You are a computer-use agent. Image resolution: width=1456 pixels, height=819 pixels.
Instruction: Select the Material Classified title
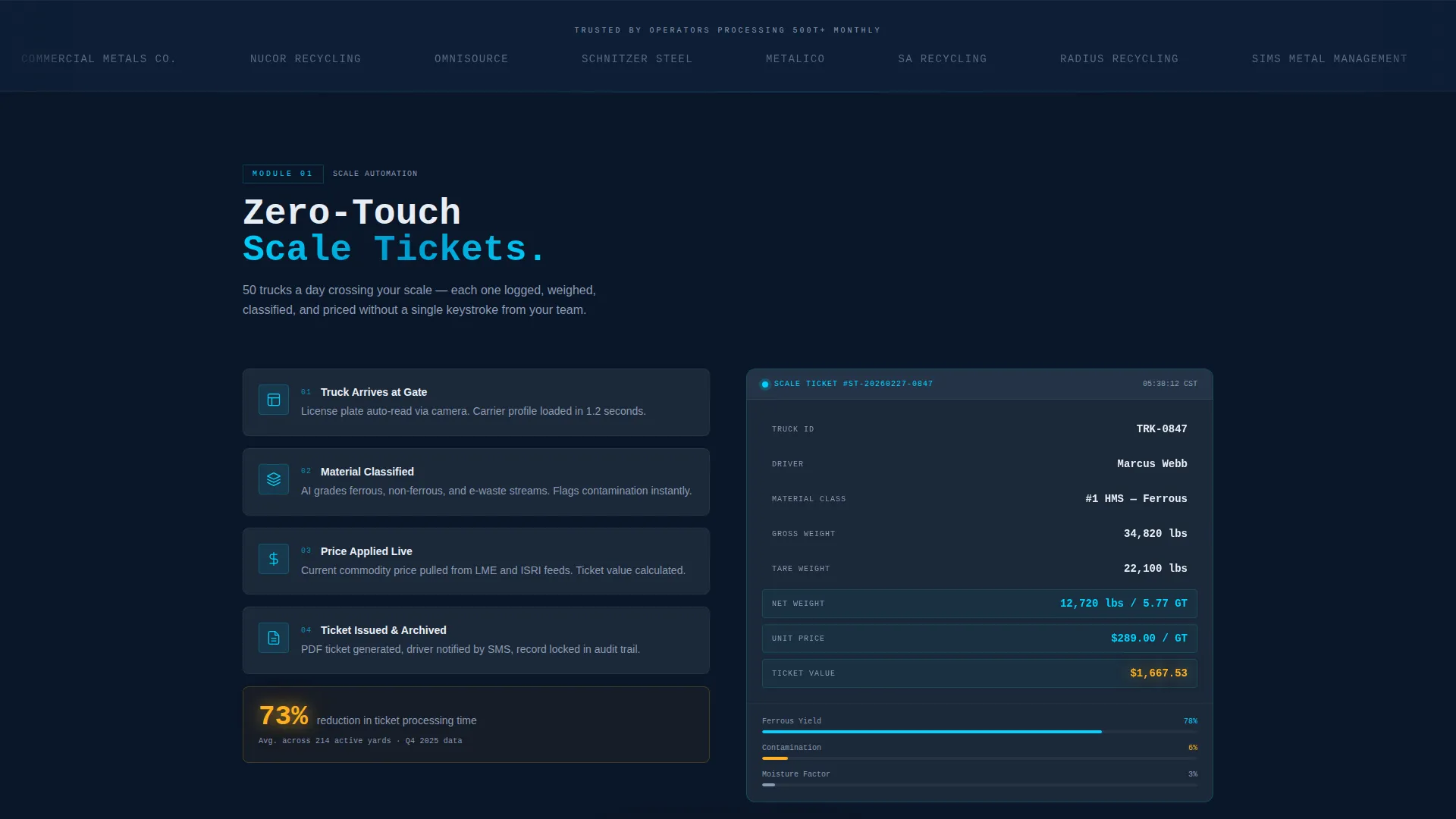tap(367, 472)
